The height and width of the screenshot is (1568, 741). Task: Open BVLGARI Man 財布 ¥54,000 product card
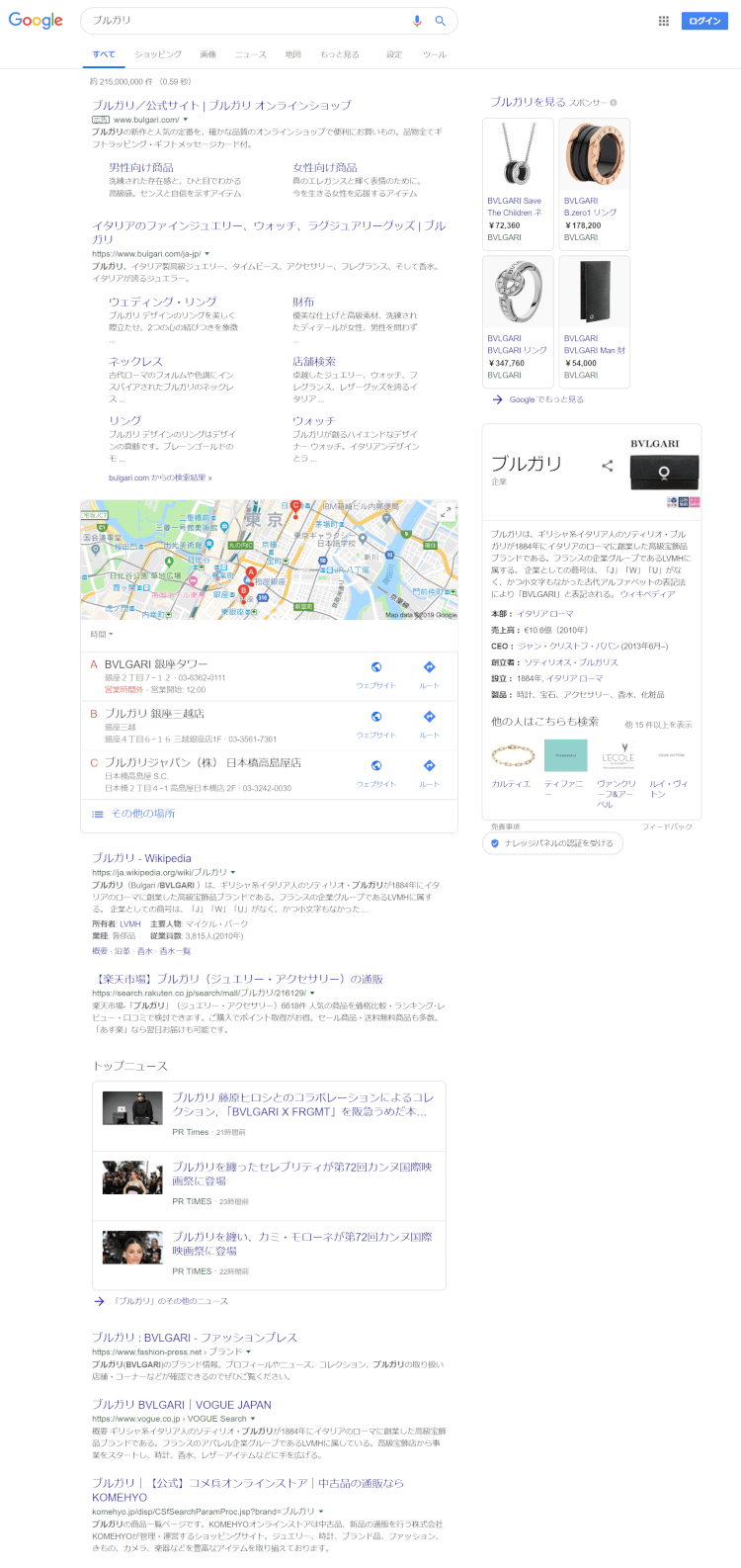pyautogui.click(x=594, y=321)
